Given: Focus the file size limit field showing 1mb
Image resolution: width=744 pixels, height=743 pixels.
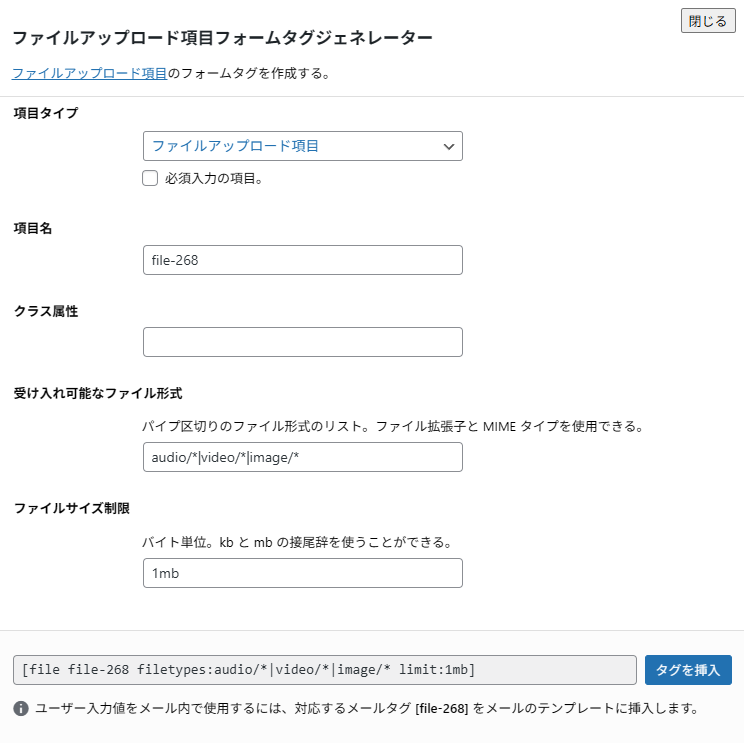Looking at the screenshot, I should (x=302, y=573).
